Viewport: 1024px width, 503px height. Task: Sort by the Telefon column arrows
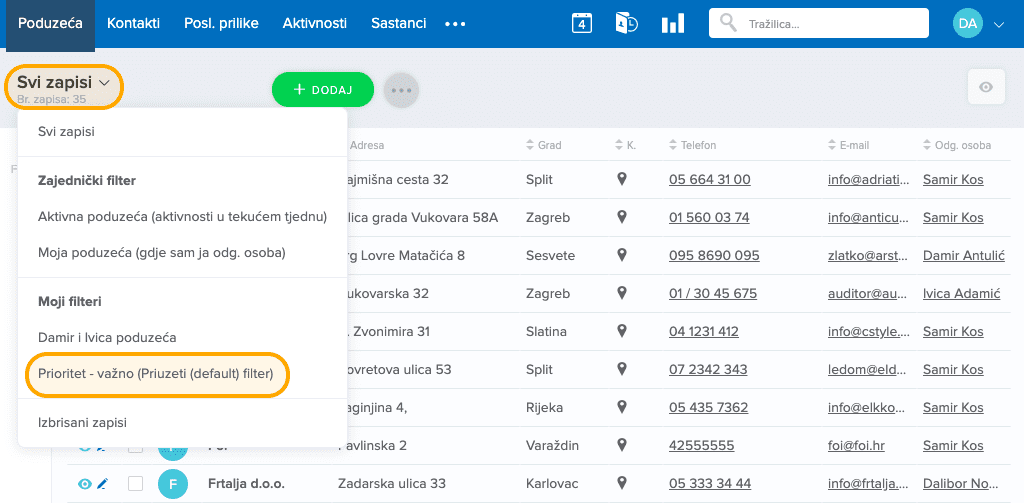click(x=674, y=145)
